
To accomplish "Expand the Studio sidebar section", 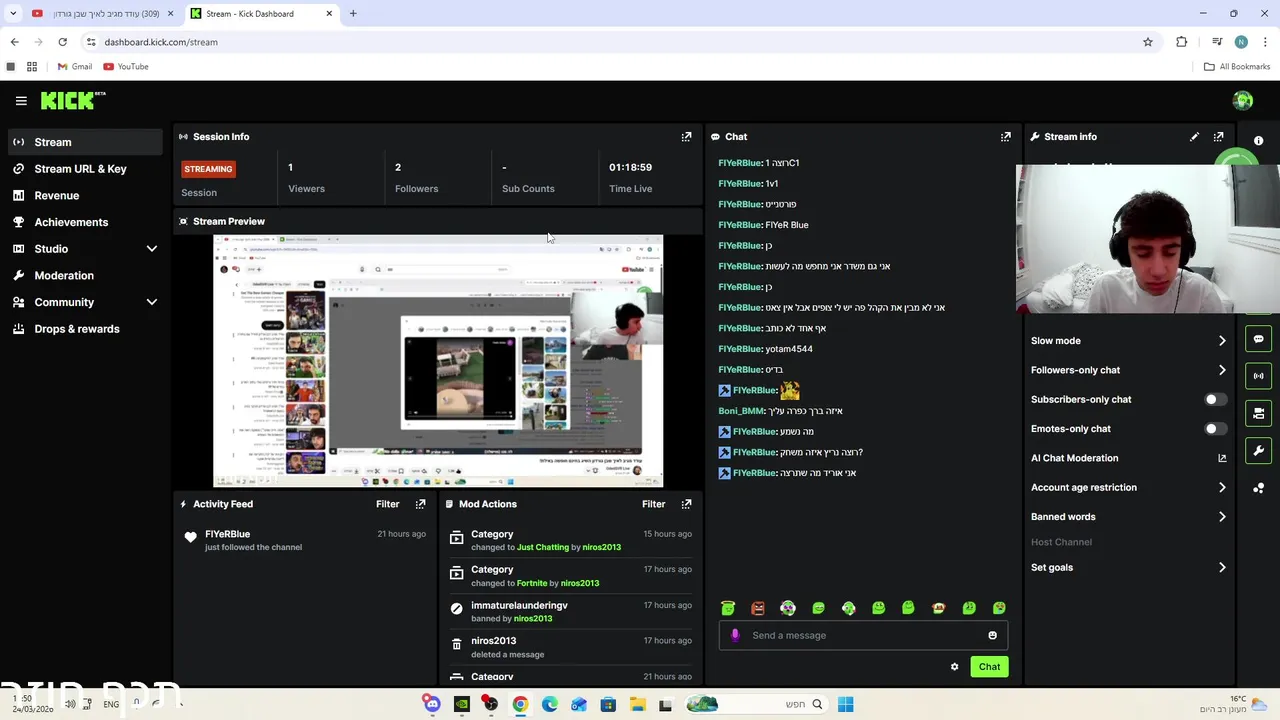I will pos(152,249).
